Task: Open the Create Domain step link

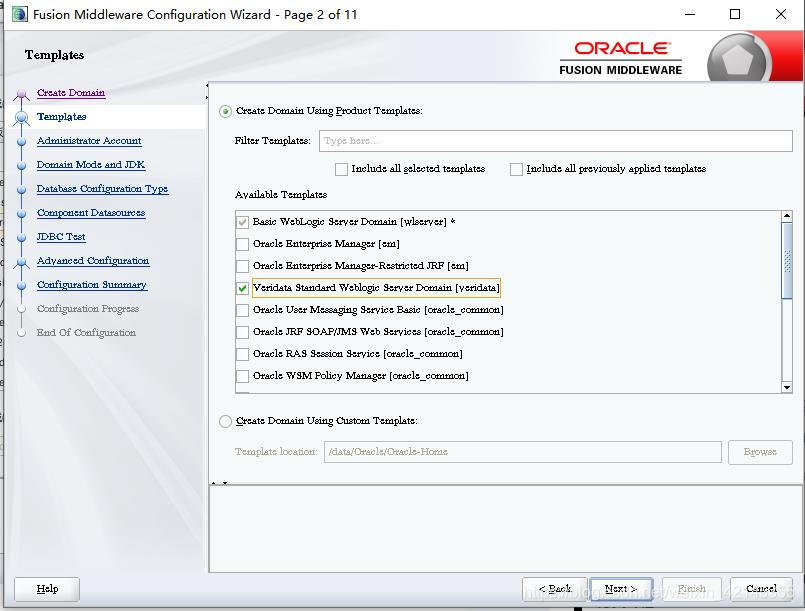Action: coord(71,92)
